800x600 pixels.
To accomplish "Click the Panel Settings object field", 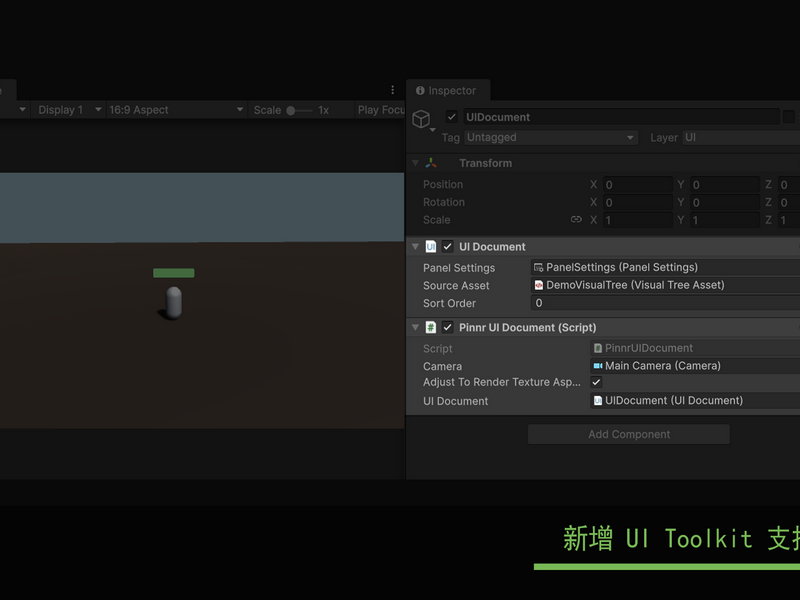I will [665, 267].
